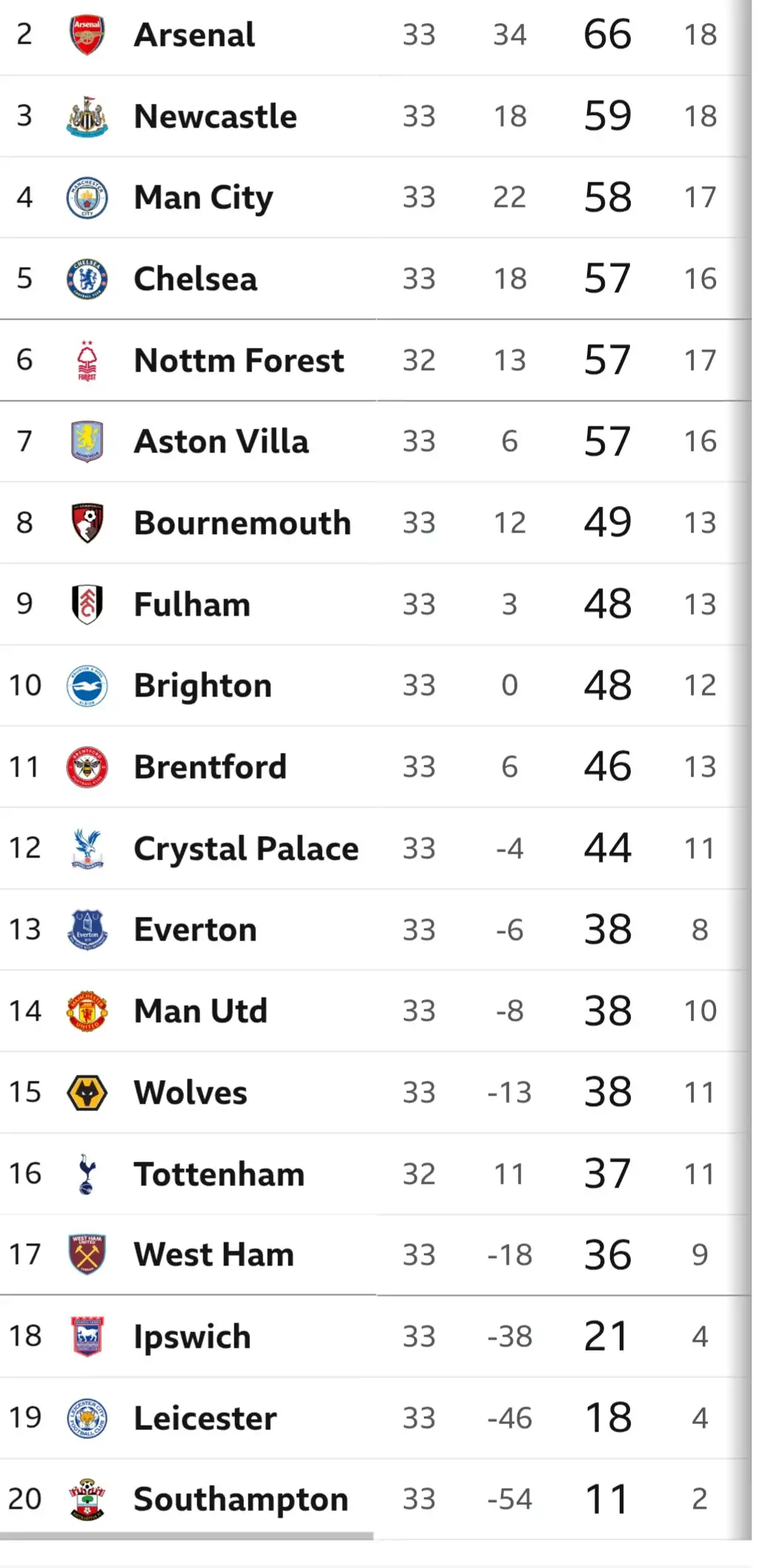Select the Chelsea club crest

coord(87,279)
